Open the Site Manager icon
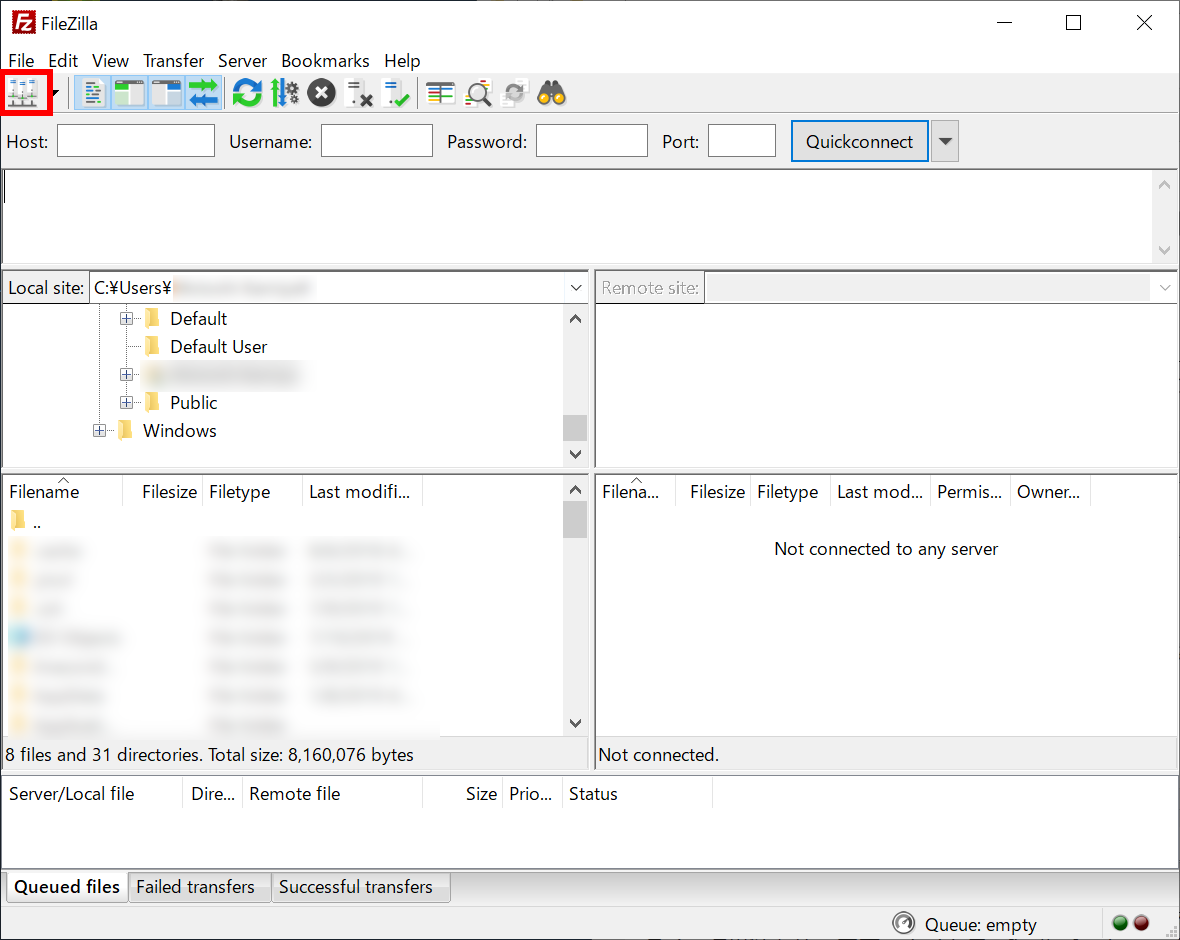 23,93
